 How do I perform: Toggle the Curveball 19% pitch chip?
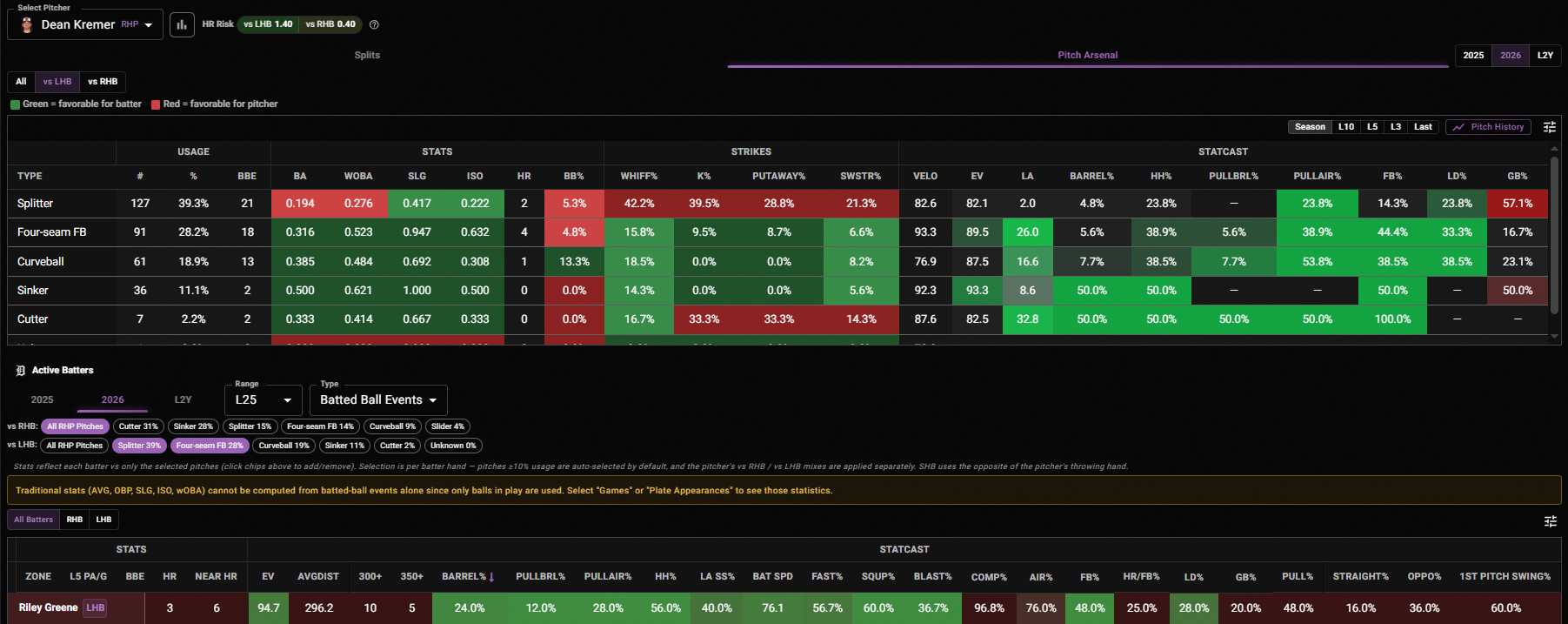tap(284, 446)
